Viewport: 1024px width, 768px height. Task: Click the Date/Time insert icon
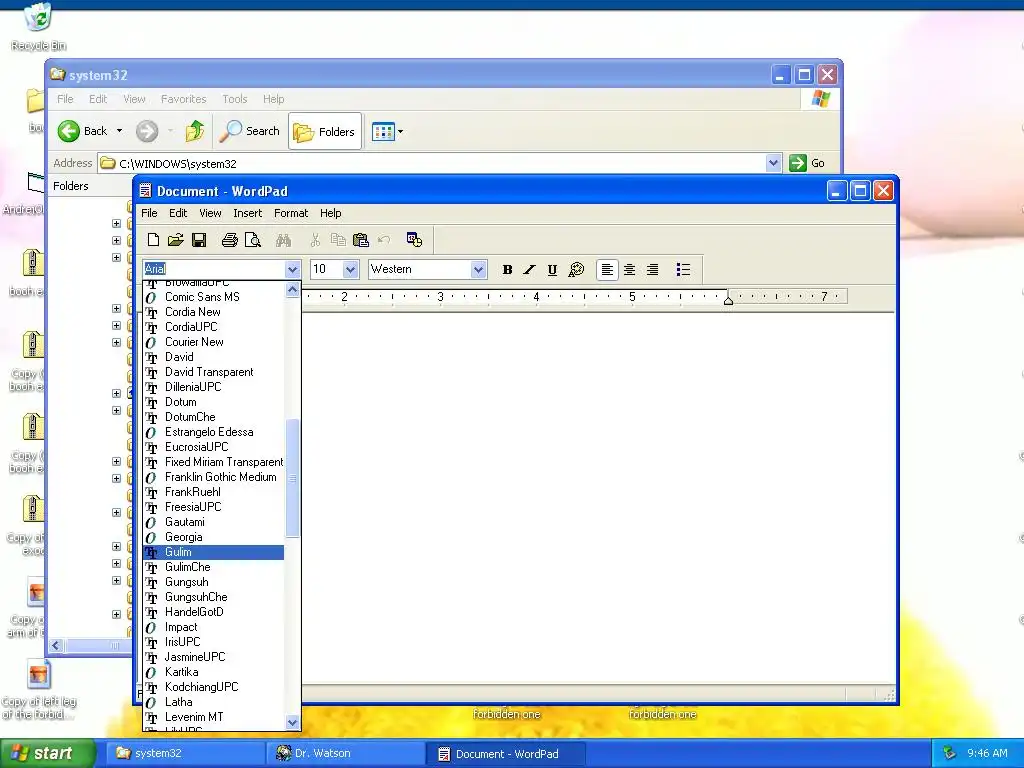click(414, 240)
